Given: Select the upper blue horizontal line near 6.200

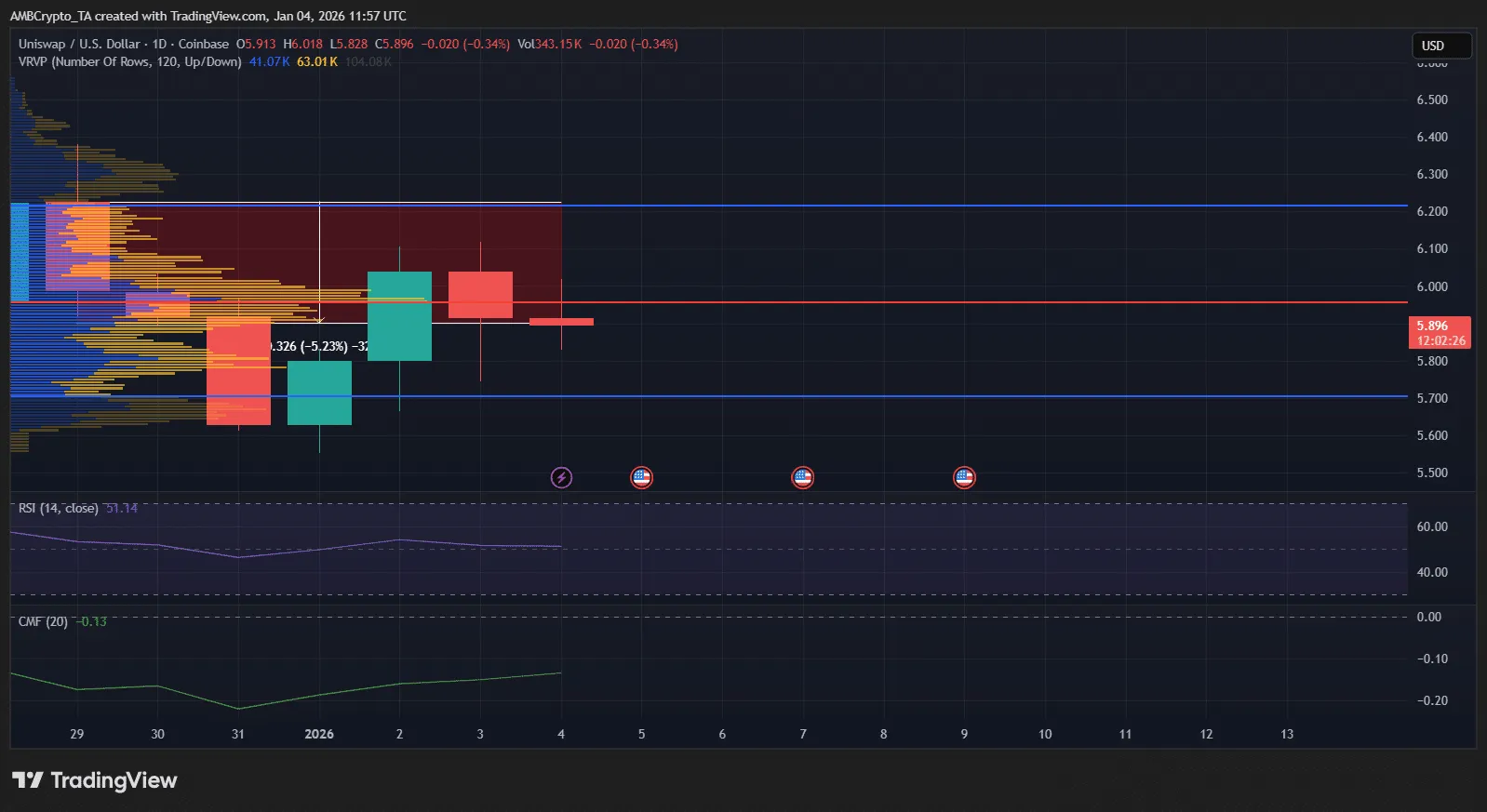Looking at the screenshot, I should [x=931, y=206].
